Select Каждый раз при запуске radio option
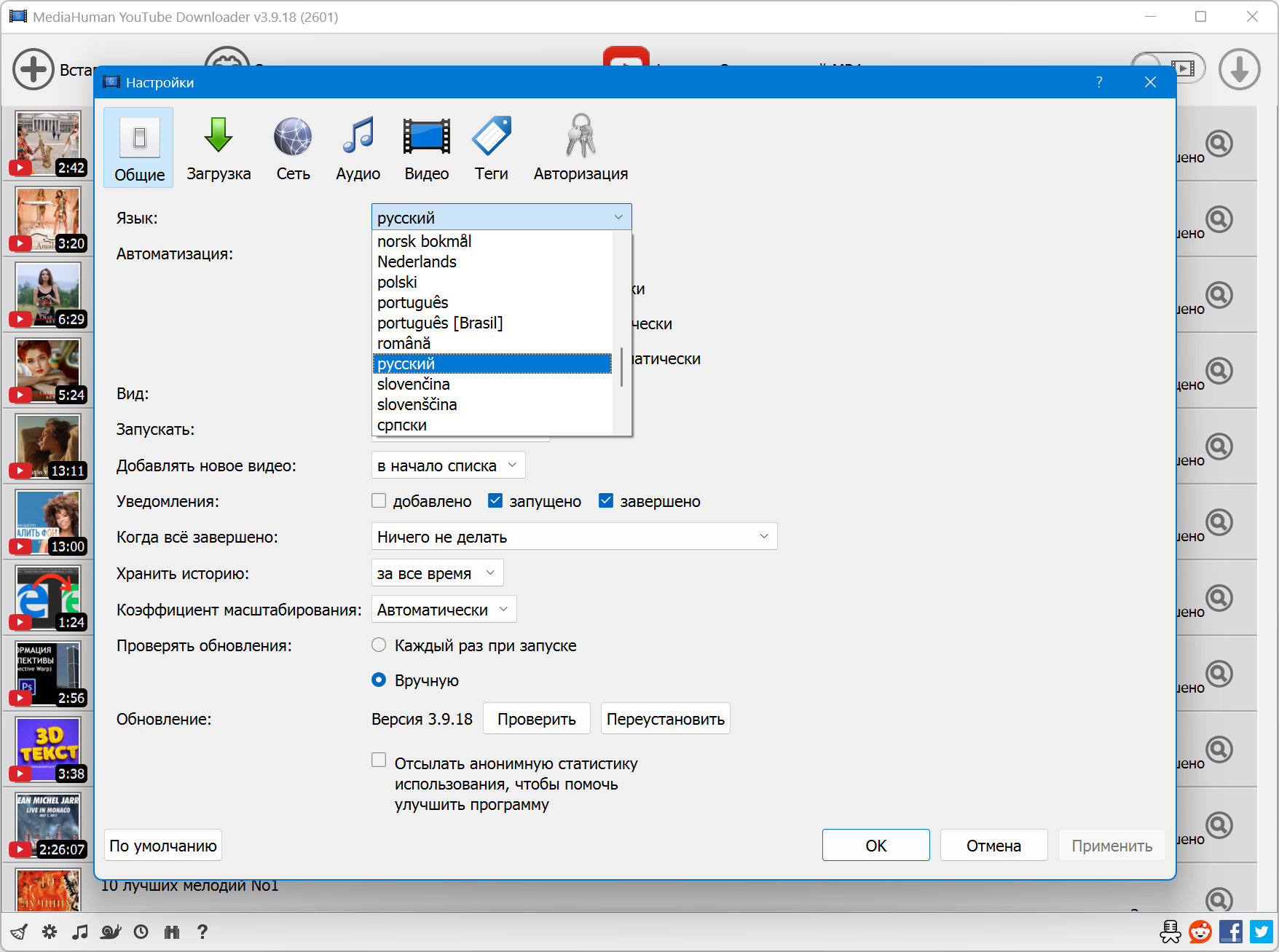Image resolution: width=1279 pixels, height=952 pixels. 379,645
